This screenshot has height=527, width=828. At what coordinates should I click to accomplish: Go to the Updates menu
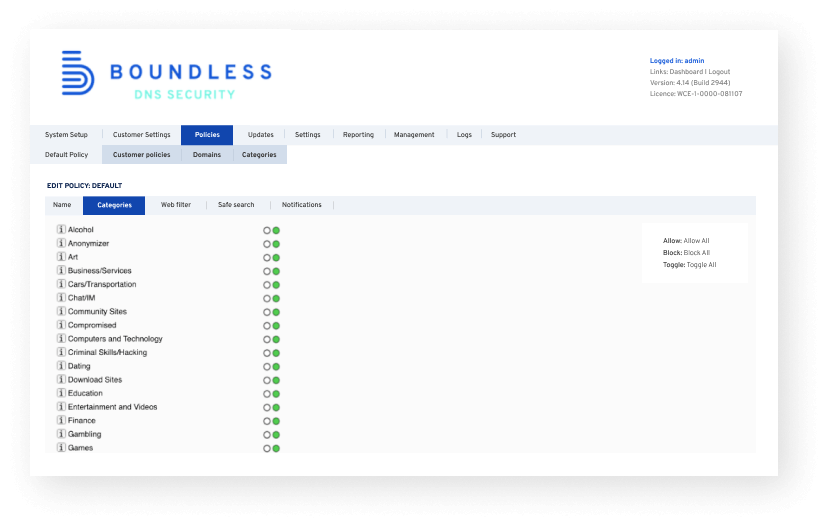pos(261,135)
